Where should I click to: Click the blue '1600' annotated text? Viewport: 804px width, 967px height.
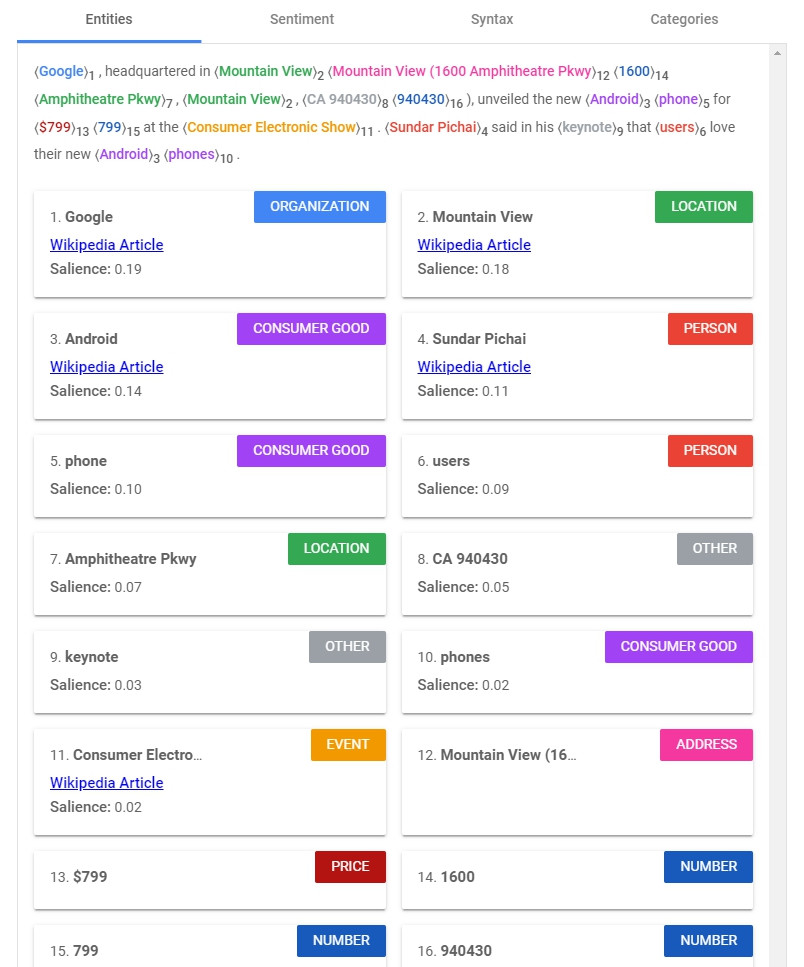tap(634, 72)
